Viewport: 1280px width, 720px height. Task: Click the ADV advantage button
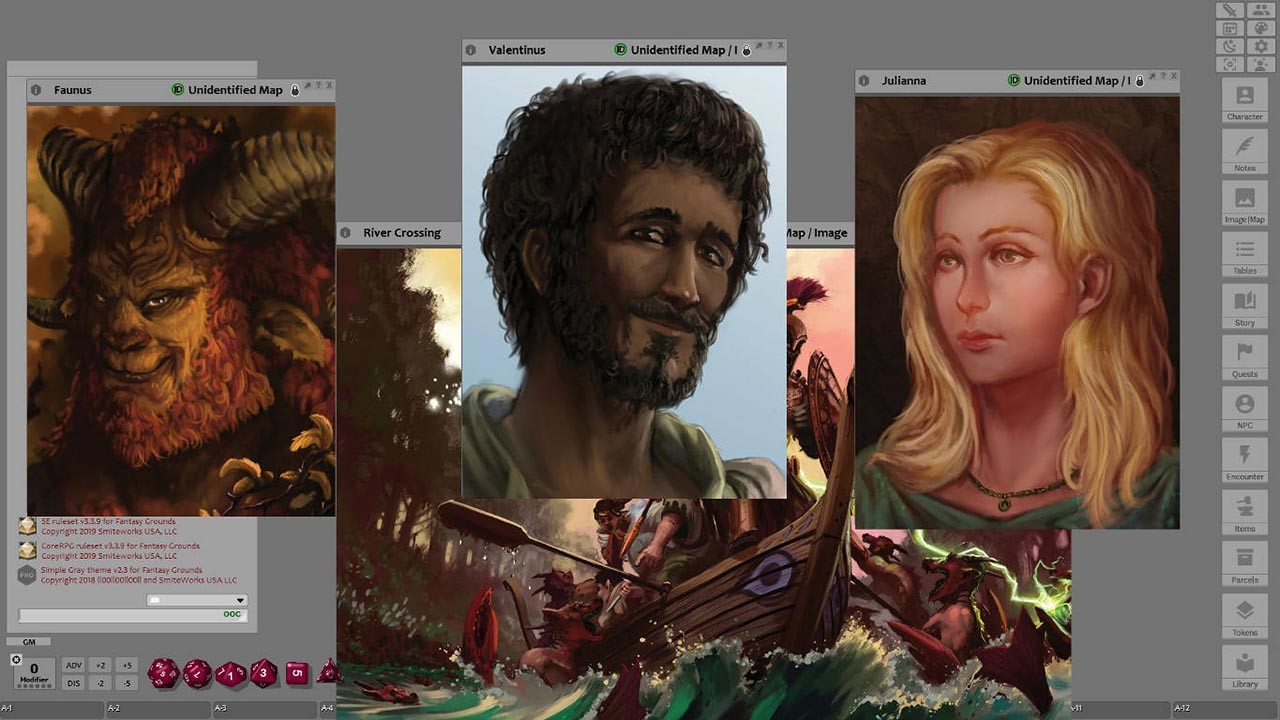coord(73,665)
